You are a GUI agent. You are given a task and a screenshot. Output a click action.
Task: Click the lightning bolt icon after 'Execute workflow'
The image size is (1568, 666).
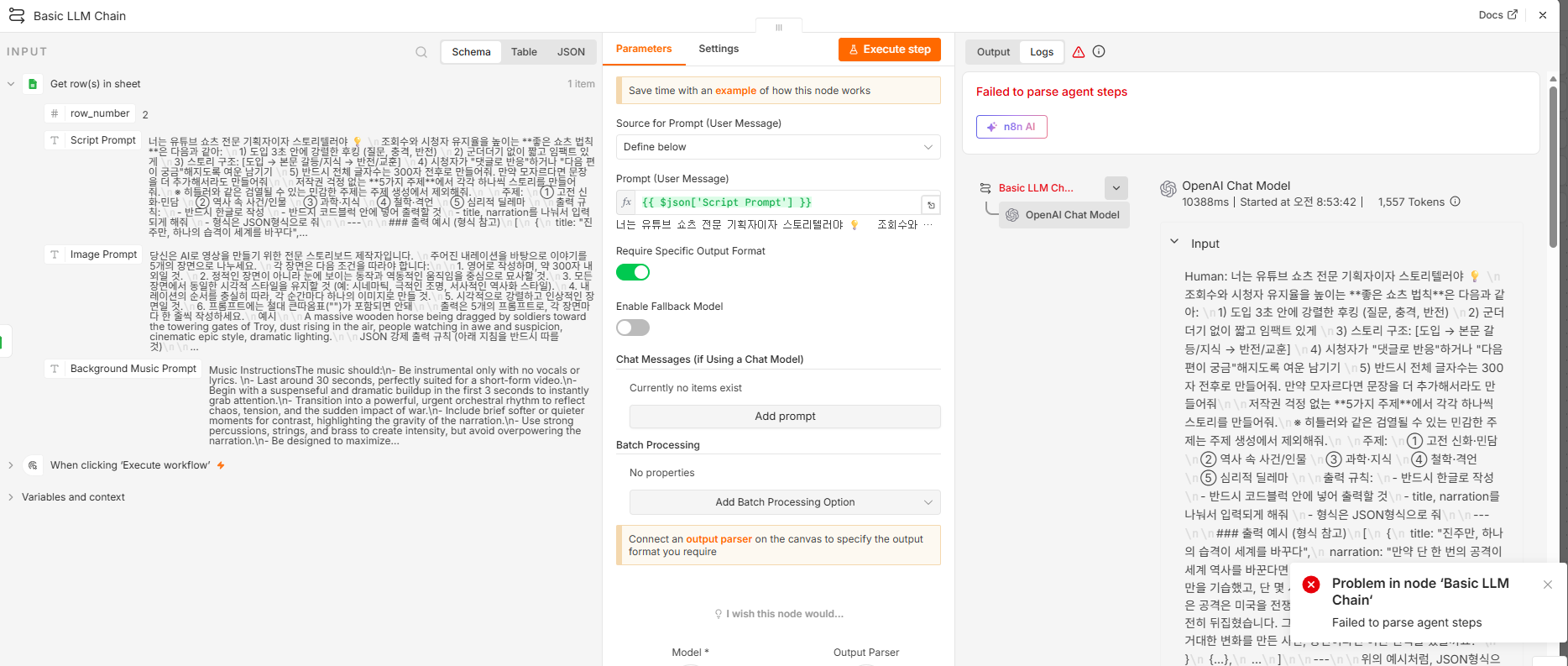221,465
